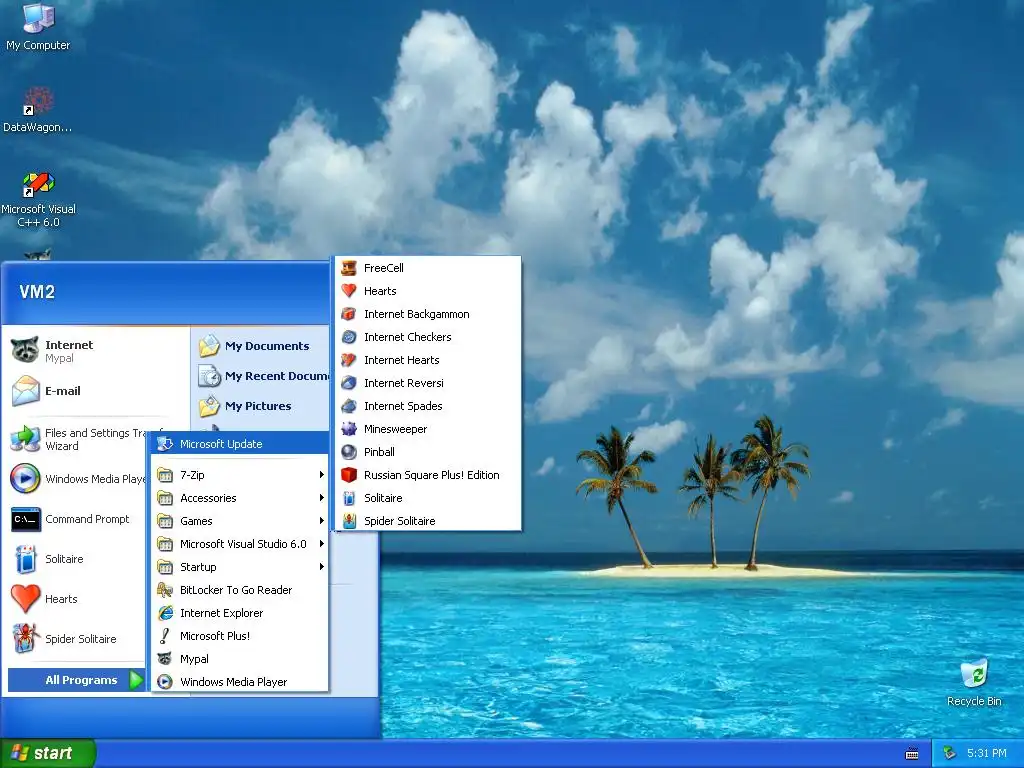This screenshot has height=768, width=1024.
Task: Open the BitLocker To Go Reader icon
Action: tap(165, 590)
